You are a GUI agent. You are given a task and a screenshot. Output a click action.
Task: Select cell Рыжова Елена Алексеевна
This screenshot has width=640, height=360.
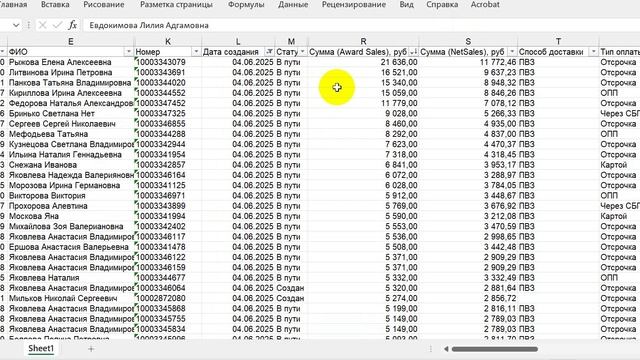(71, 62)
